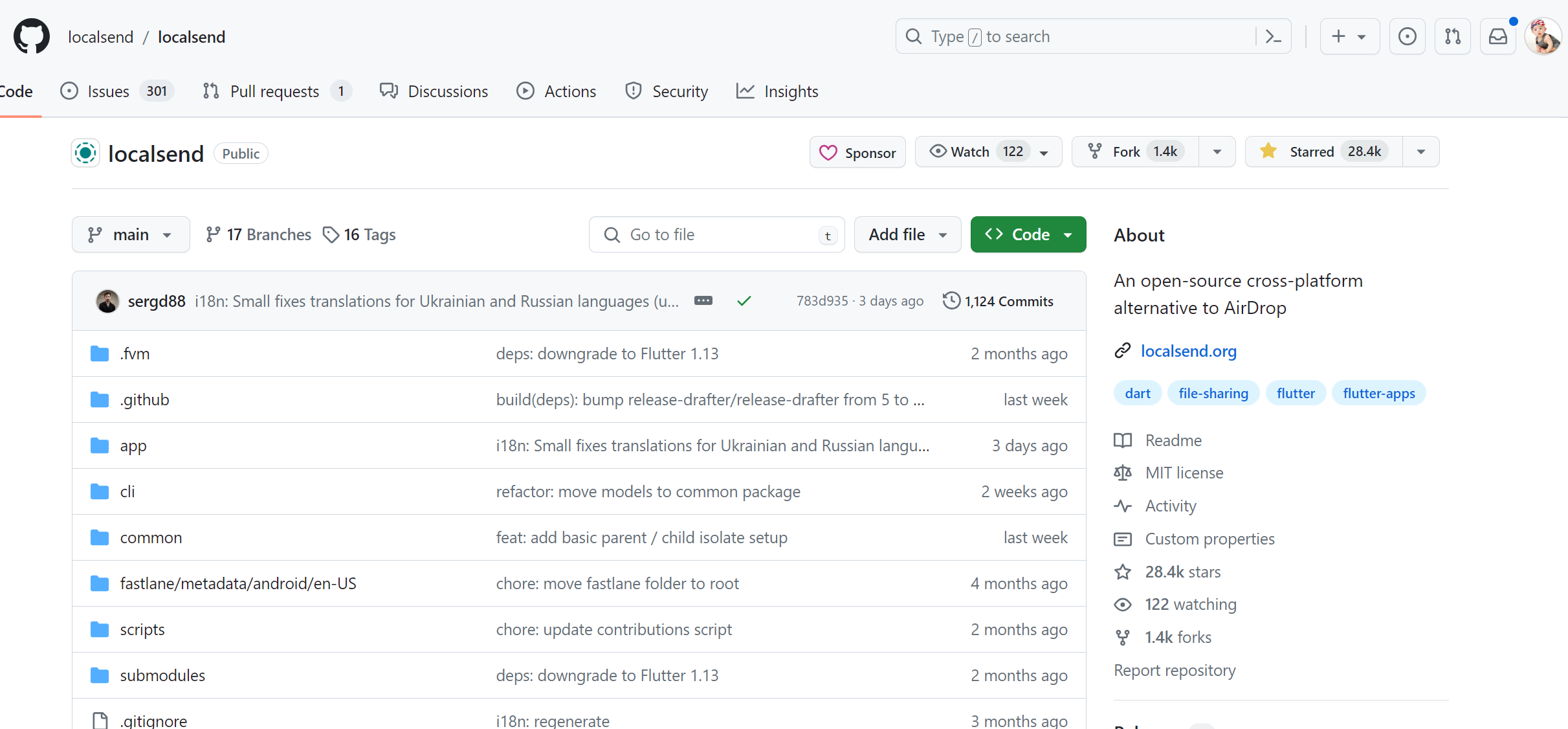
Task: Click the dart topic tag
Action: tap(1138, 393)
